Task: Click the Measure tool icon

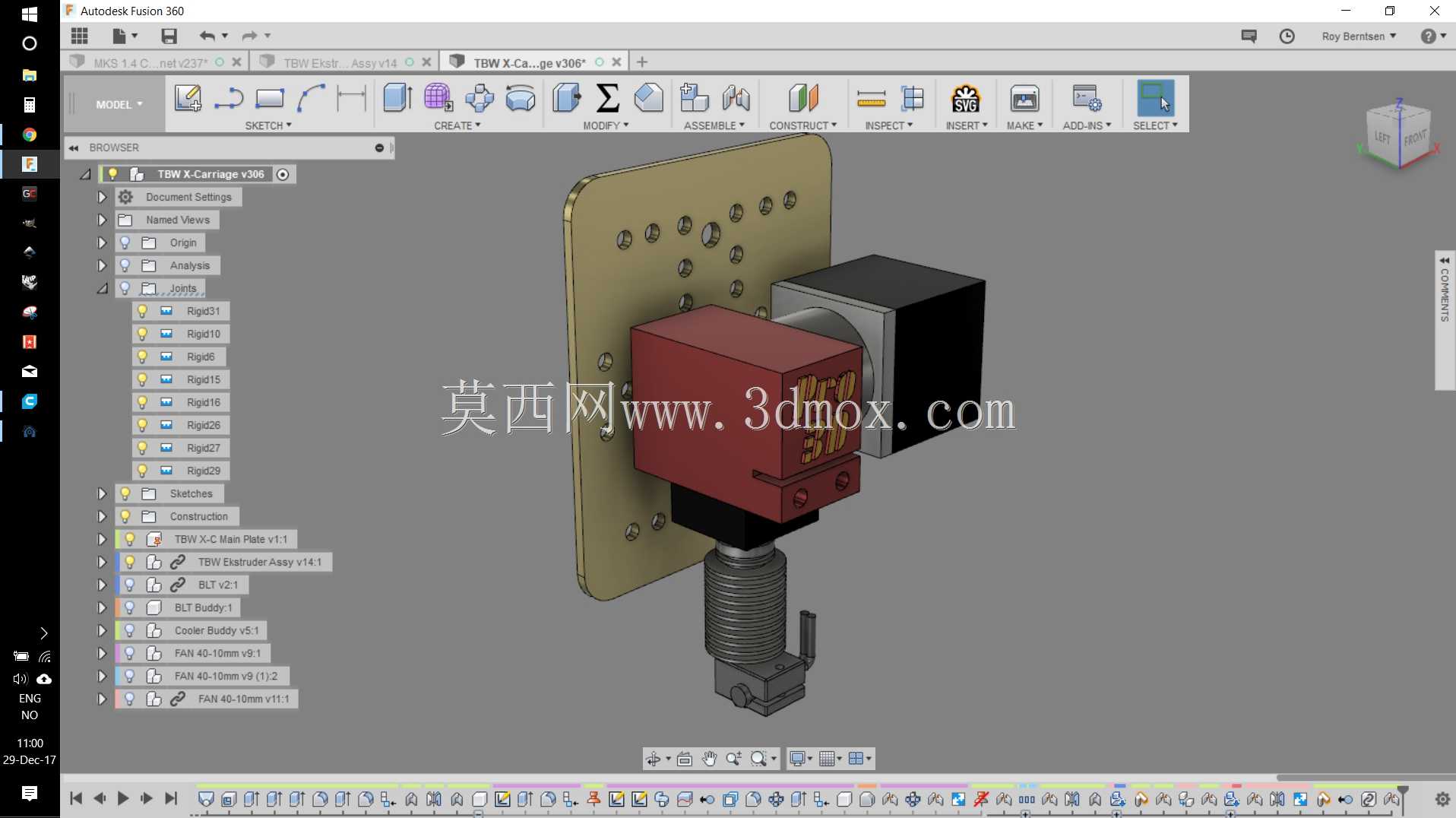Action: pos(871,98)
